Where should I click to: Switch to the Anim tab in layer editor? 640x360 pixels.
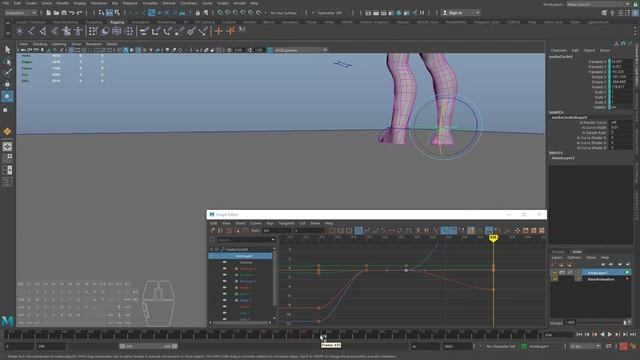pyautogui.click(x=577, y=251)
